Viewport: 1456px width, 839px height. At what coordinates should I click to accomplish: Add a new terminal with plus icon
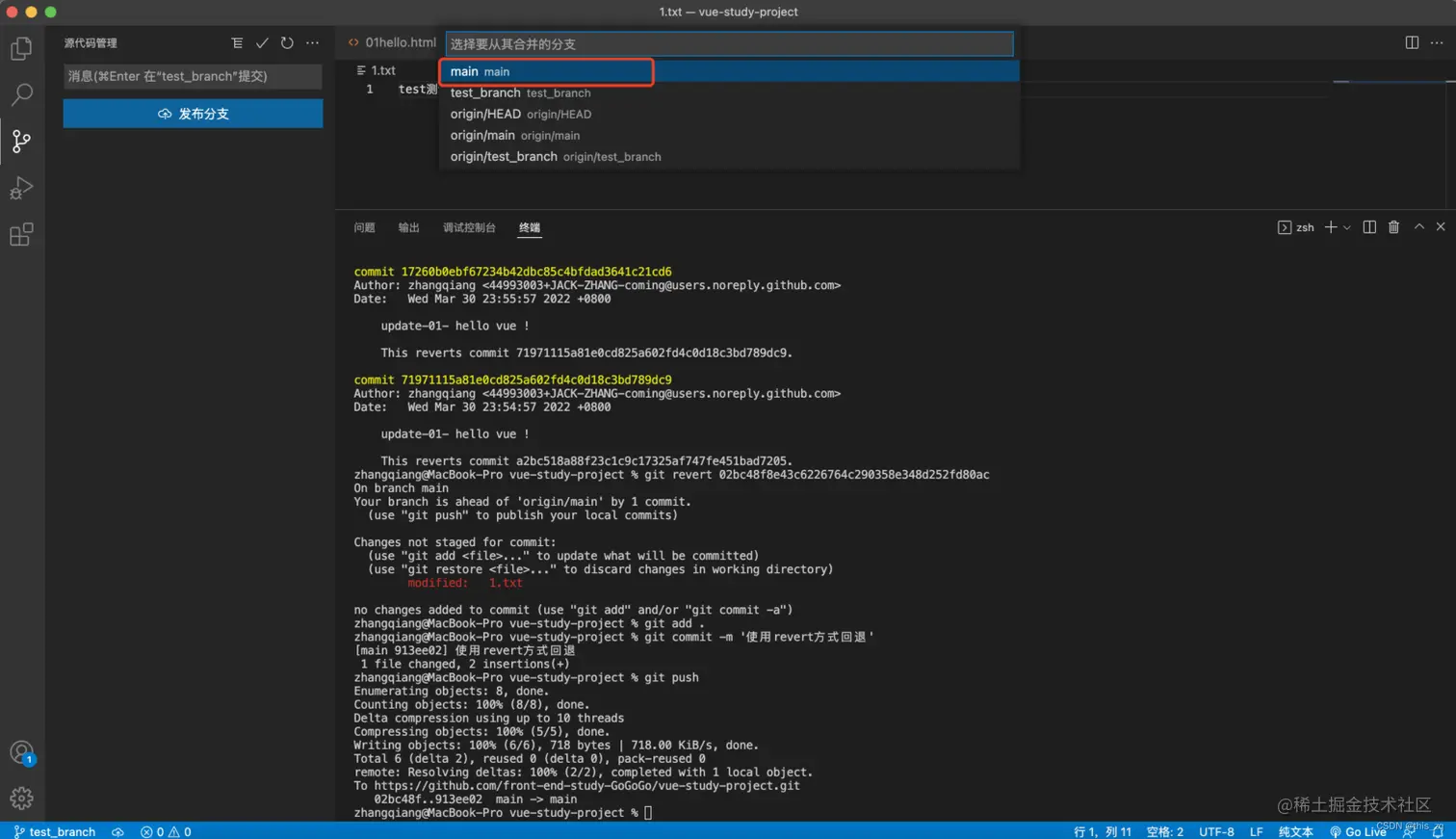point(1331,227)
